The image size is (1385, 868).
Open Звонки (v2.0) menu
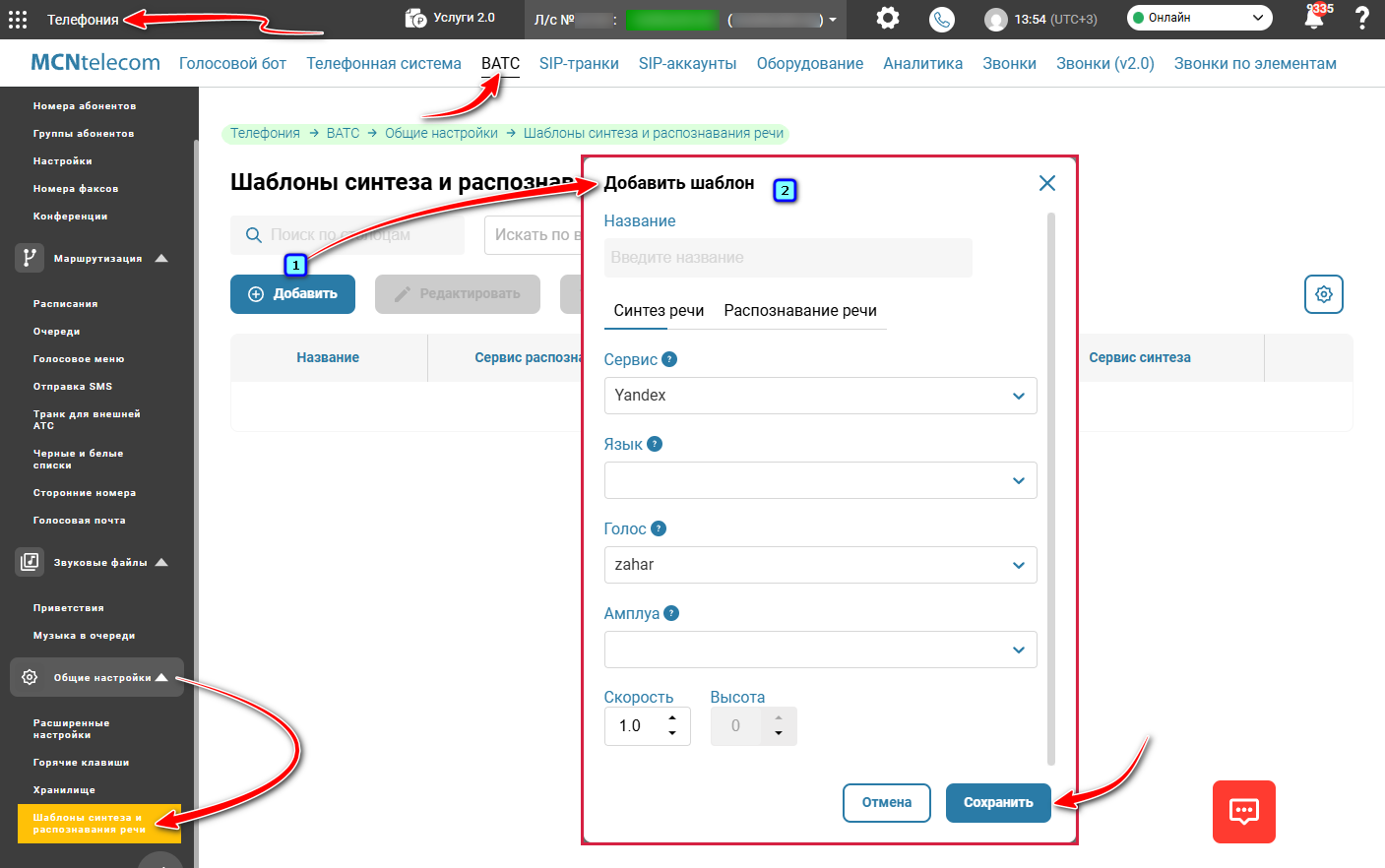(1104, 63)
